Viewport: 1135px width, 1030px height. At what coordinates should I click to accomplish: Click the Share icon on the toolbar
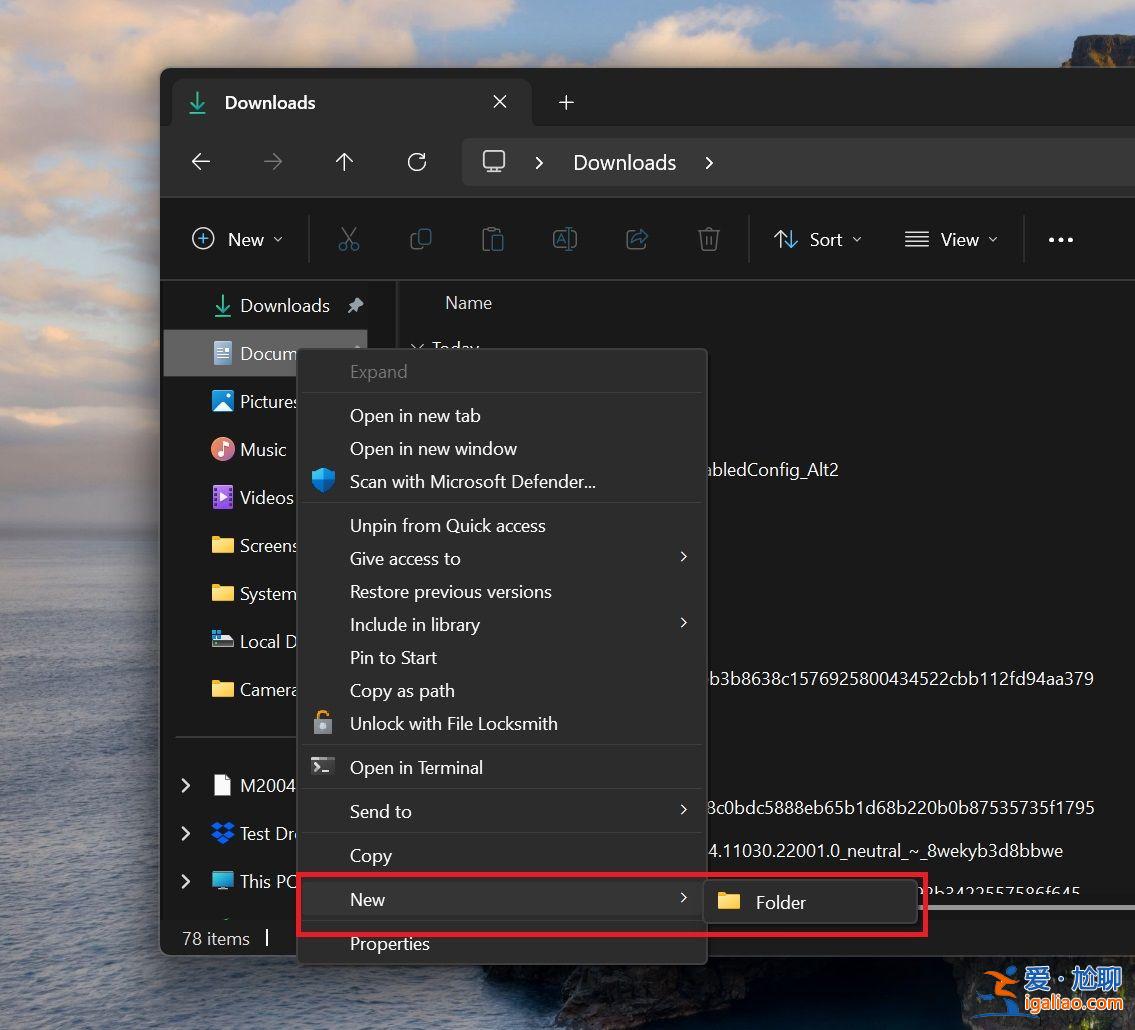pos(636,239)
